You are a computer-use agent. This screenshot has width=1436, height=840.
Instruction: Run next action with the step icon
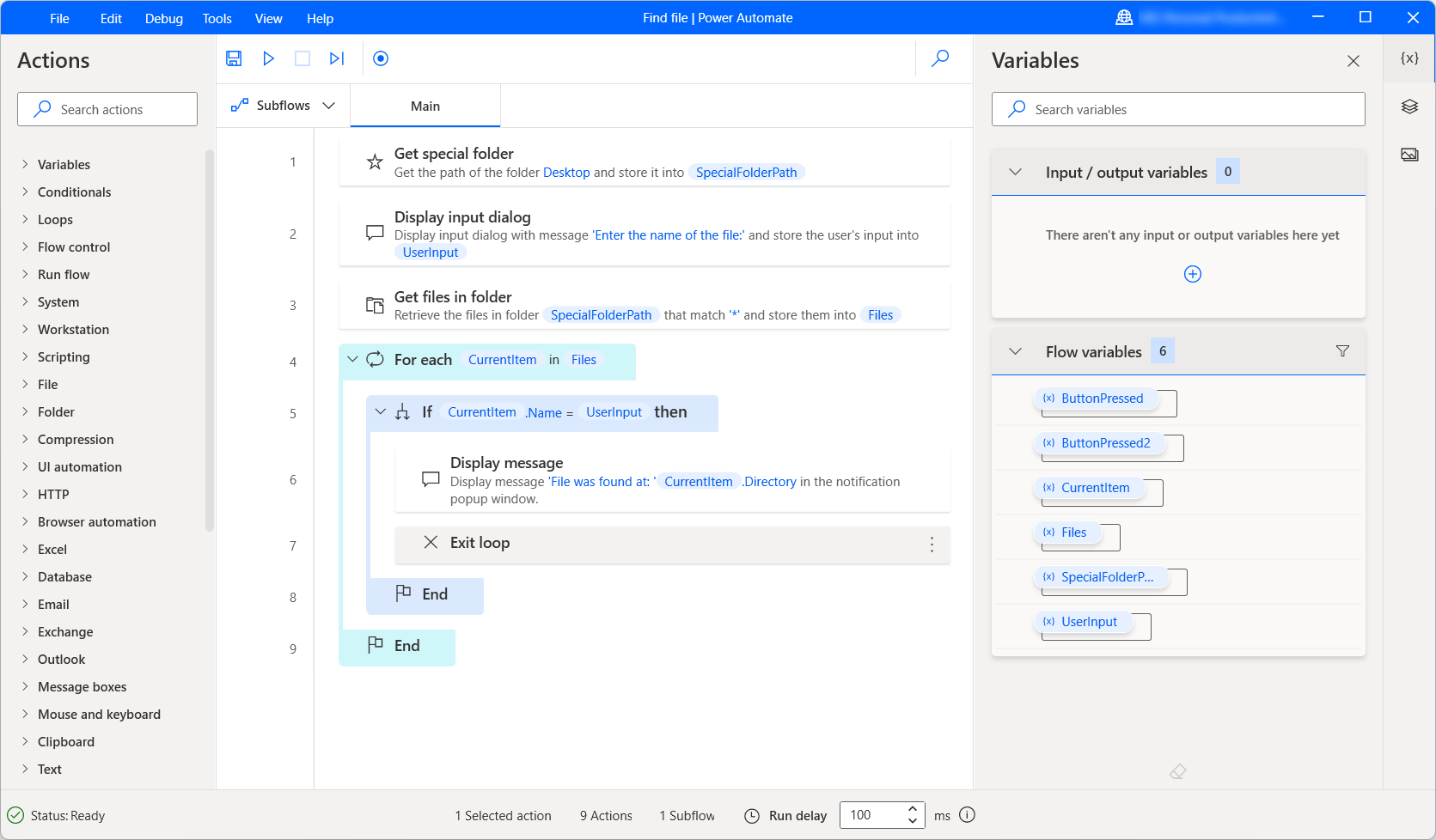point(336,58)
